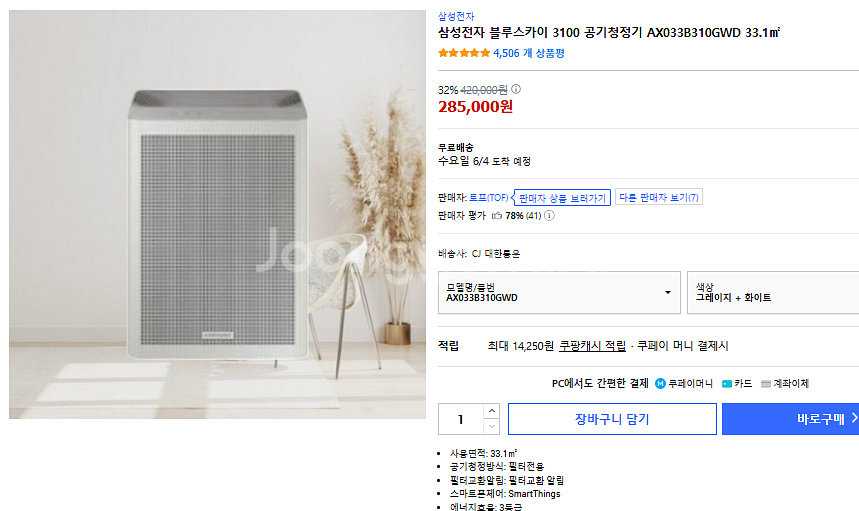Click the 토프(TOF) seller link
This screenshot has width=859, height=511.
(x=489, y=198)
